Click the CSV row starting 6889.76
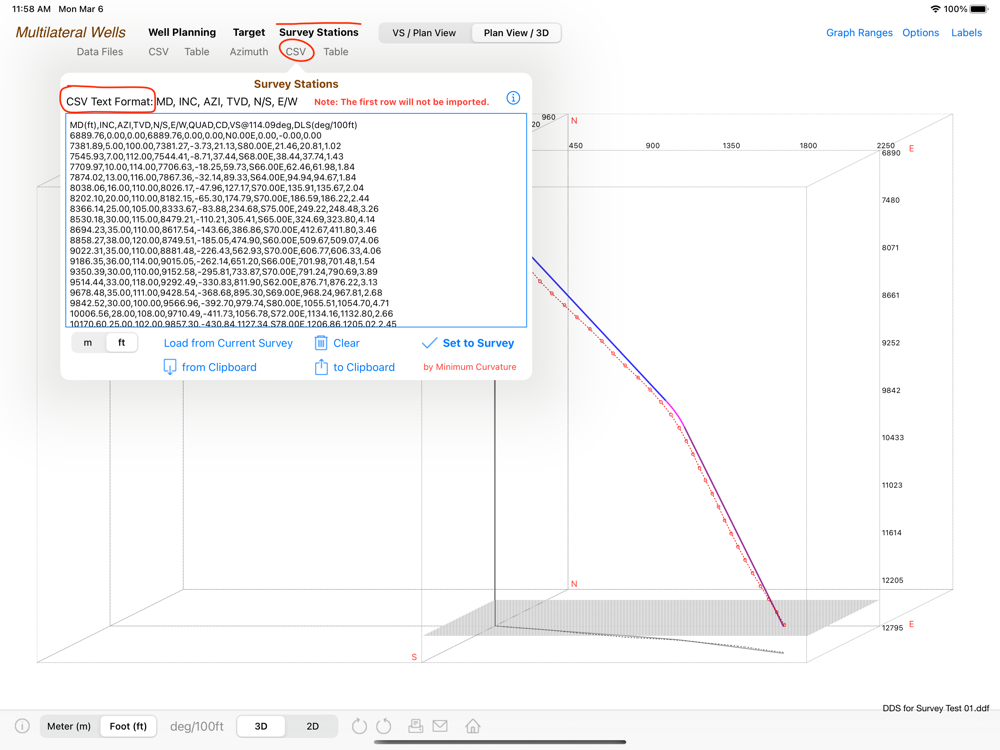The width and height of the screenshot is (1000, 750). [x=196, y=135]
